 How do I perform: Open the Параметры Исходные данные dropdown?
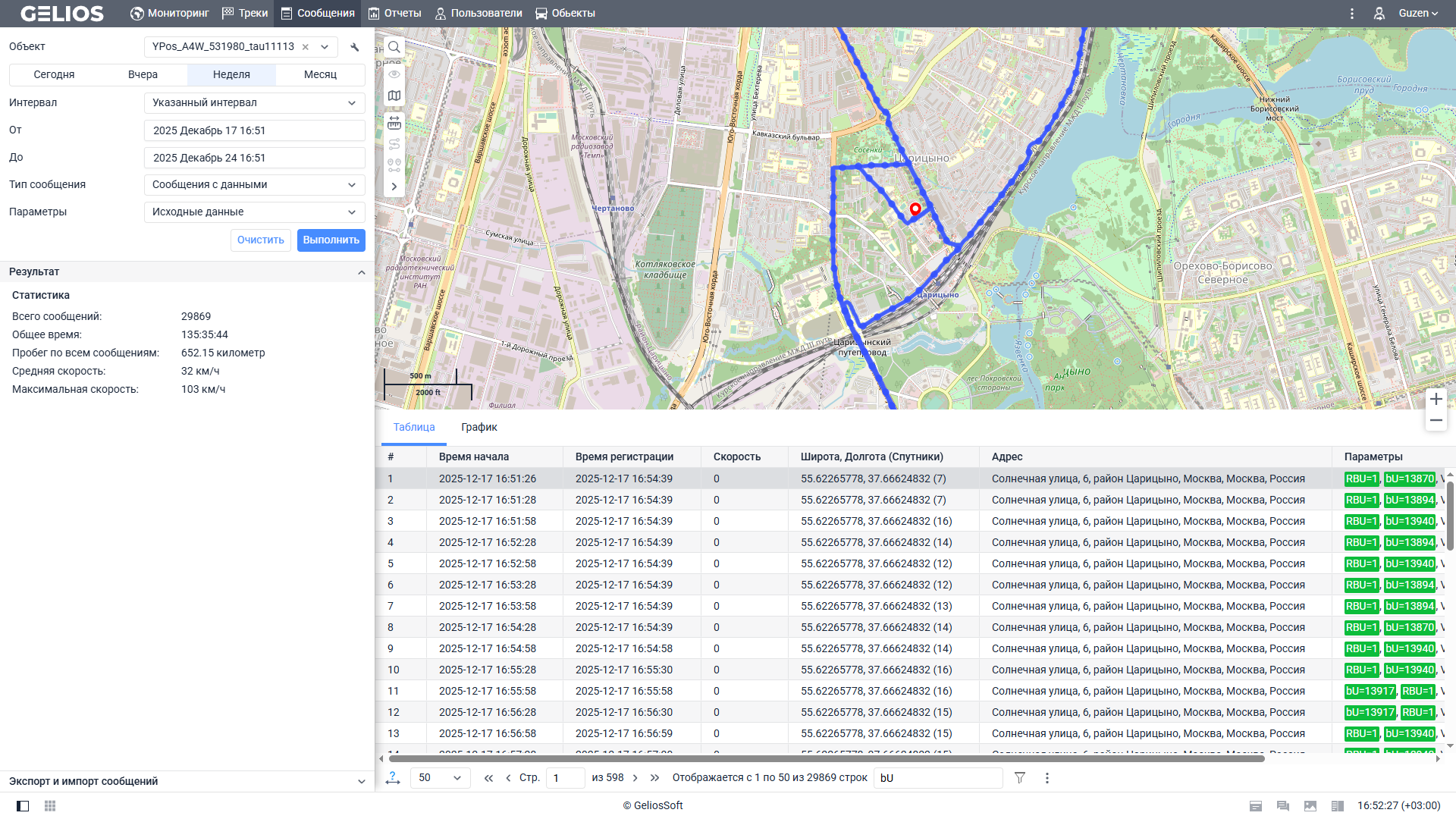click(254, 212)
